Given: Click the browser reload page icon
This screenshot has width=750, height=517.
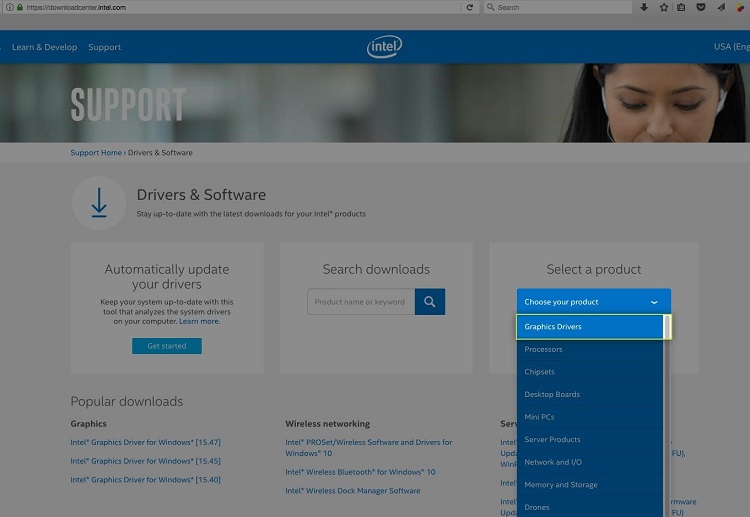Looking at the screenshot, I should point(470,7).
